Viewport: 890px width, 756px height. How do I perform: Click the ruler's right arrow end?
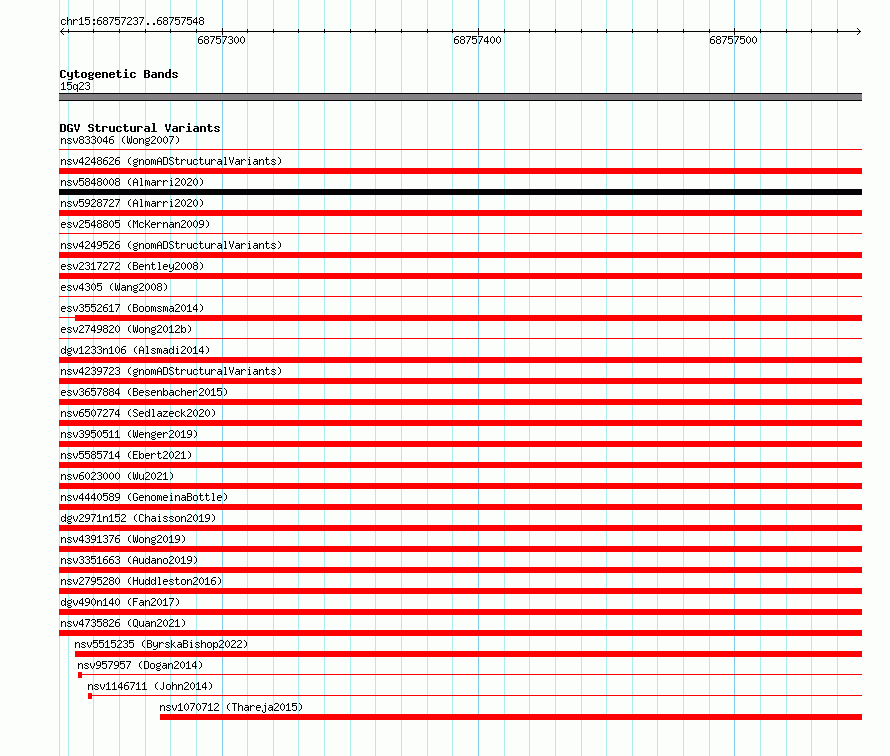coord(858,31)
